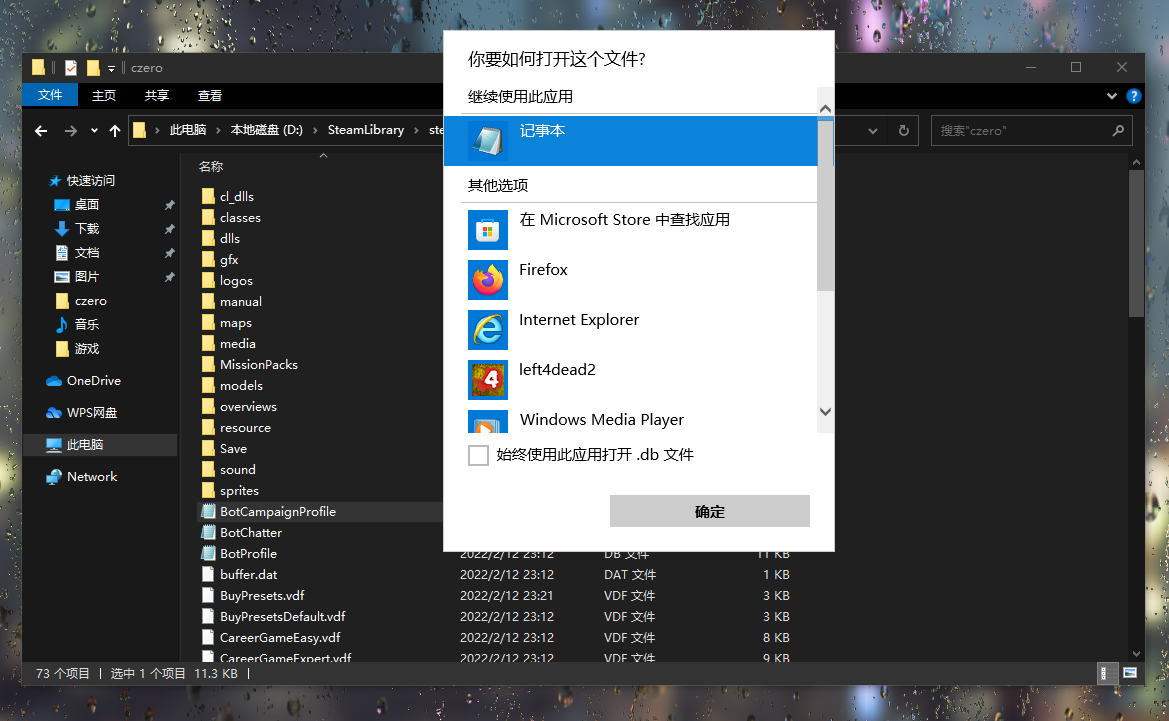Open quick access toolbar customize dropdown
The height and width of the screenshot is (721, 1169).
click(x=111, y=69)
